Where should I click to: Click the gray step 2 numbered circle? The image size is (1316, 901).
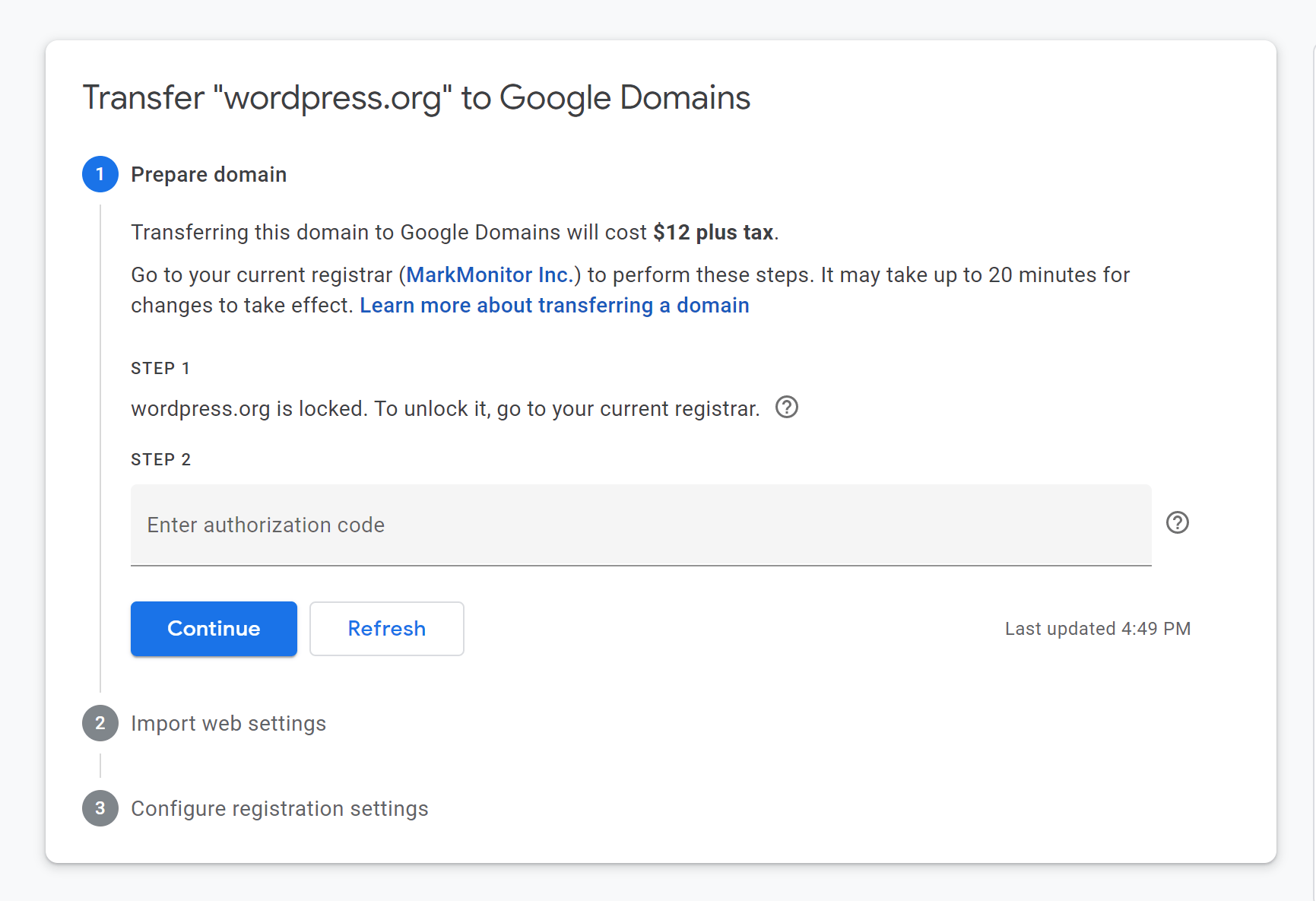click(x=100, y=723)
